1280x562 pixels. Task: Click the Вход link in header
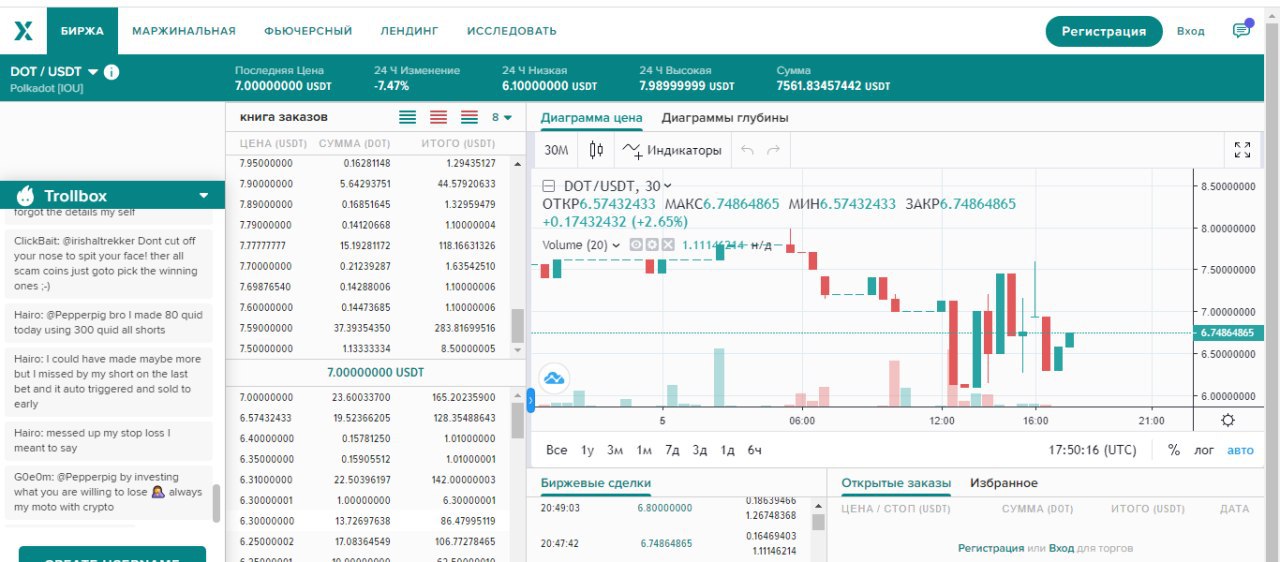tap(1190, 31)
